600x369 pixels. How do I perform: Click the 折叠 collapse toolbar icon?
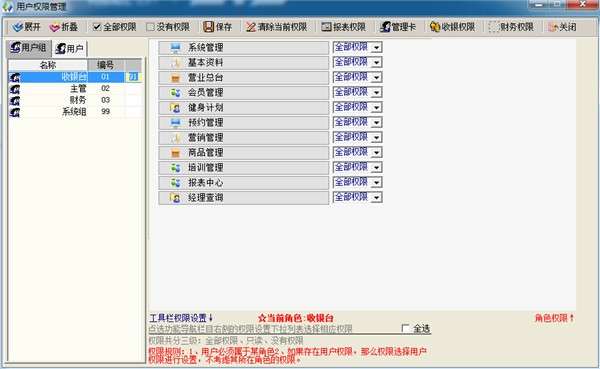pos(55,27)
